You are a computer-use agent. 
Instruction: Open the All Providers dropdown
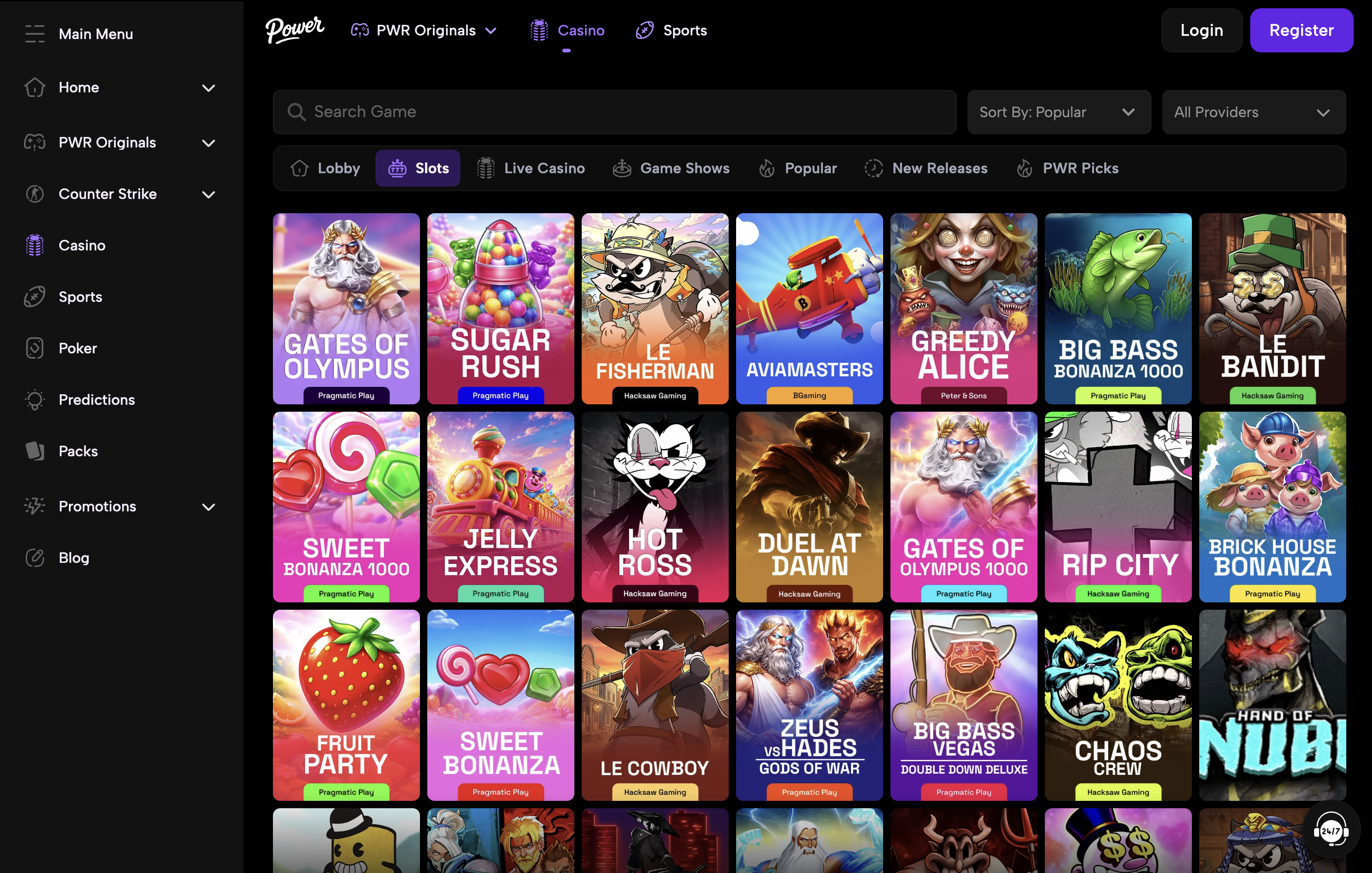1254,112
